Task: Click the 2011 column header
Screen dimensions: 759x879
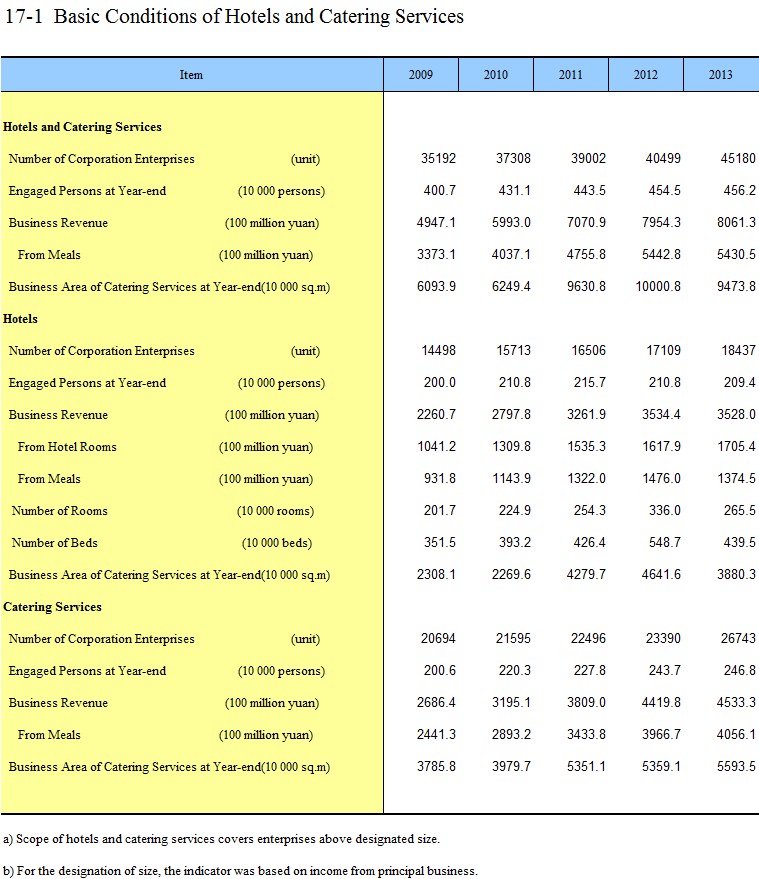Action: (x=571, y=75)
